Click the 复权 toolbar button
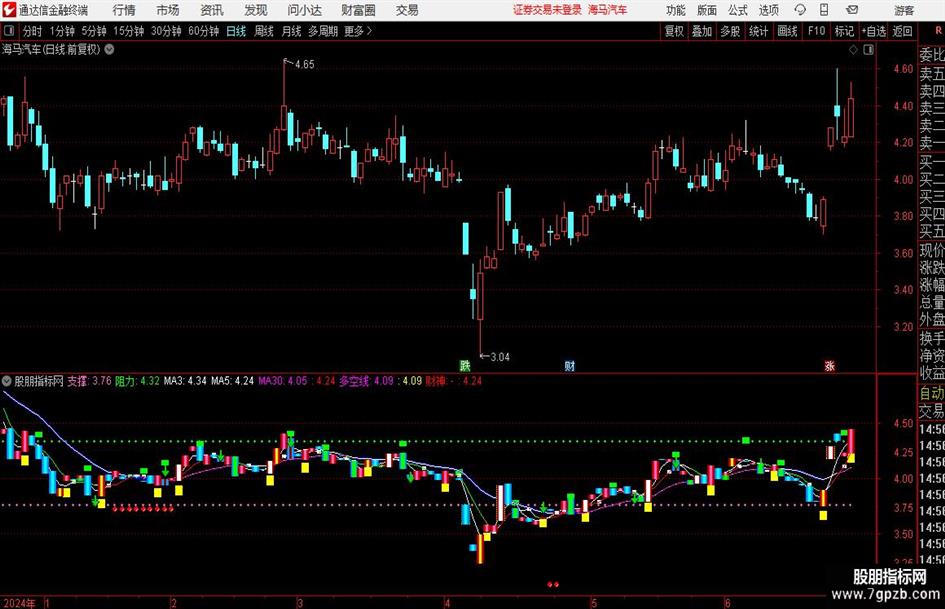This screenshot has height=609, width=945. click(674, 31)
